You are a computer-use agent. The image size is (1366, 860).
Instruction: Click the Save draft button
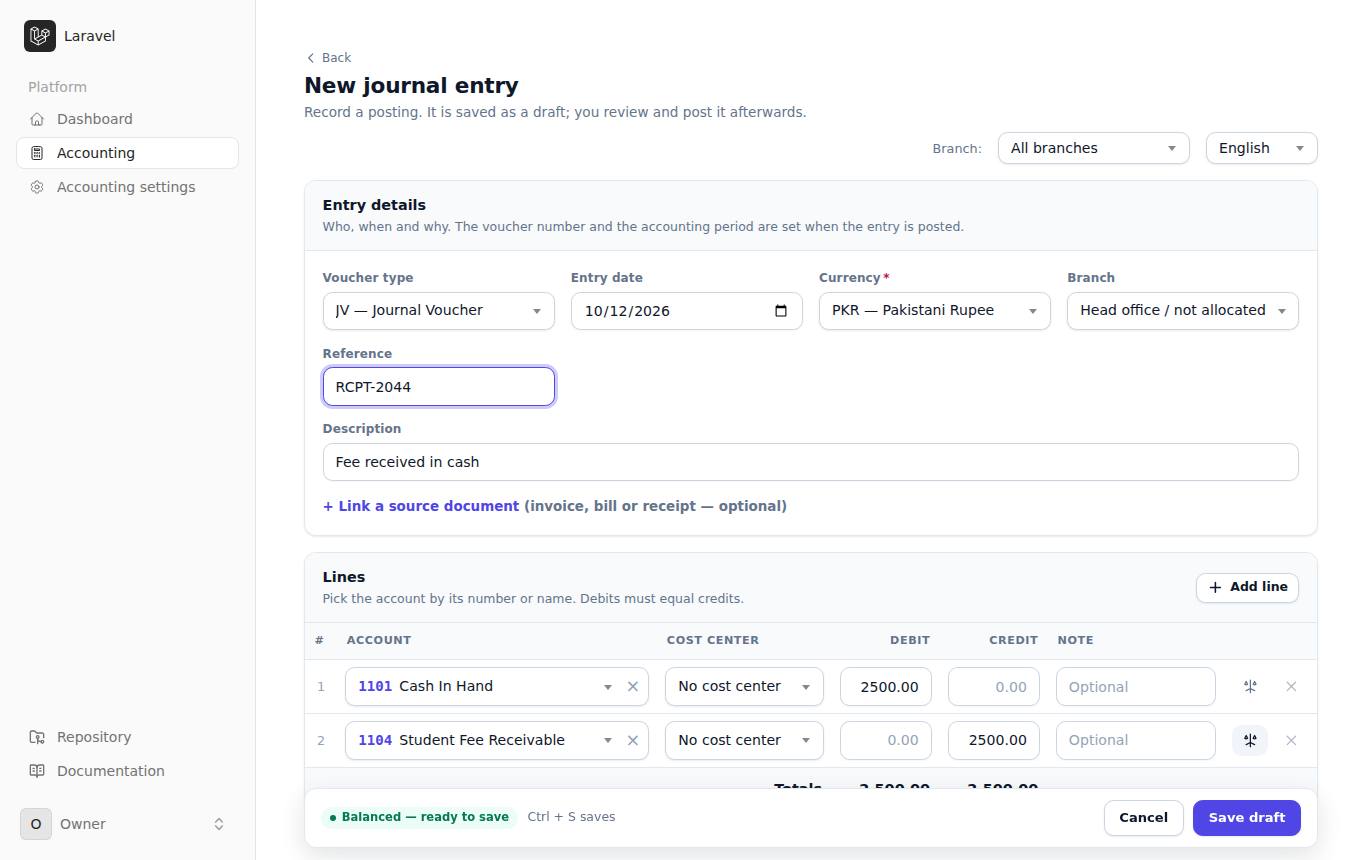(x=1247, y=818)
